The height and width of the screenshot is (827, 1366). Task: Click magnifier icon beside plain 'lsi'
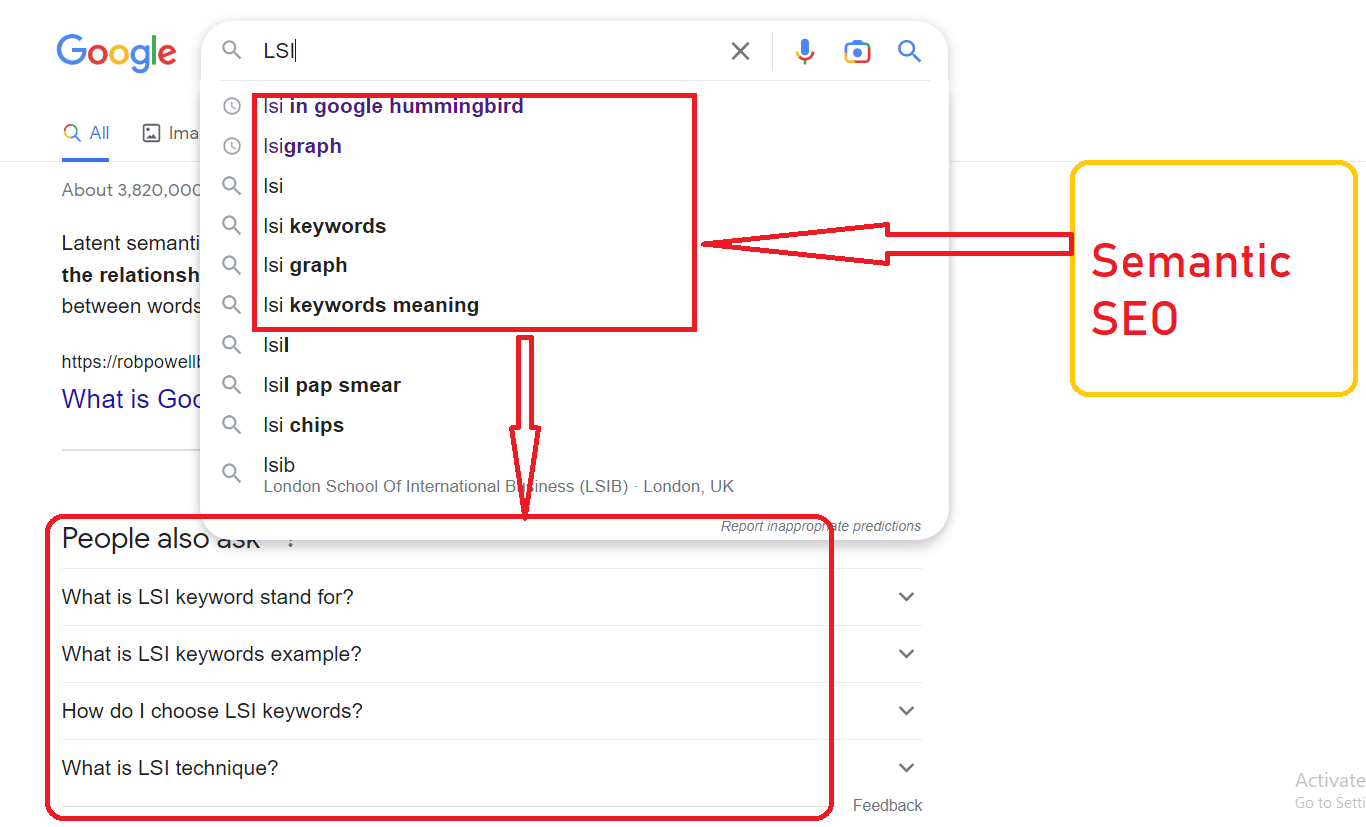(232, 186)
